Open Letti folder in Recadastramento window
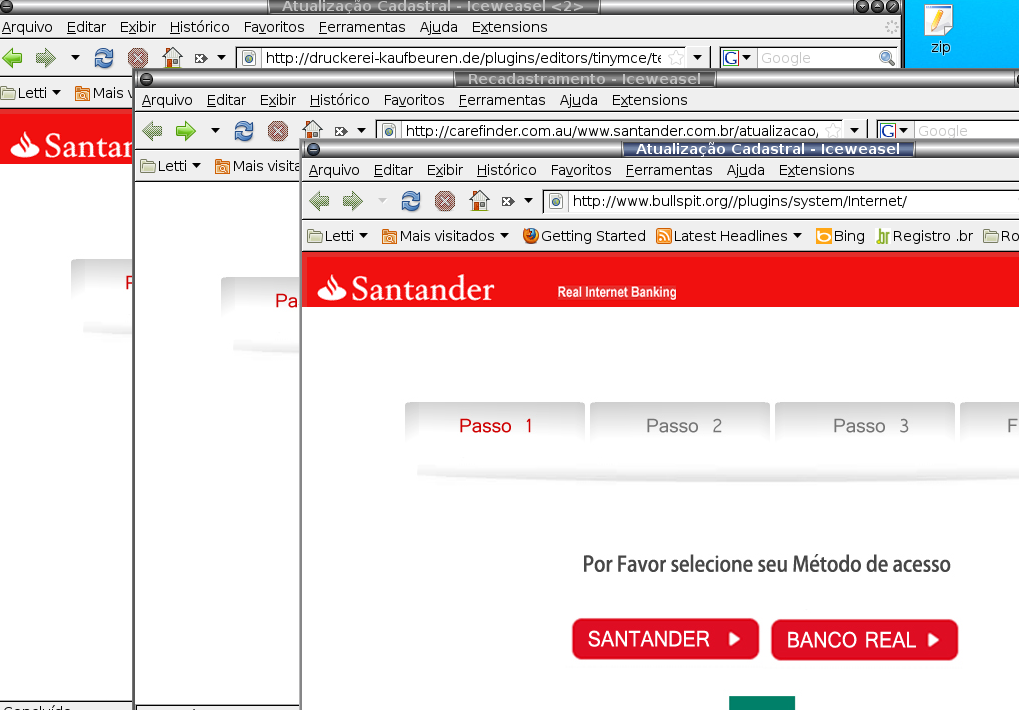The image size is (1019, 710). [x=171, y=166]
